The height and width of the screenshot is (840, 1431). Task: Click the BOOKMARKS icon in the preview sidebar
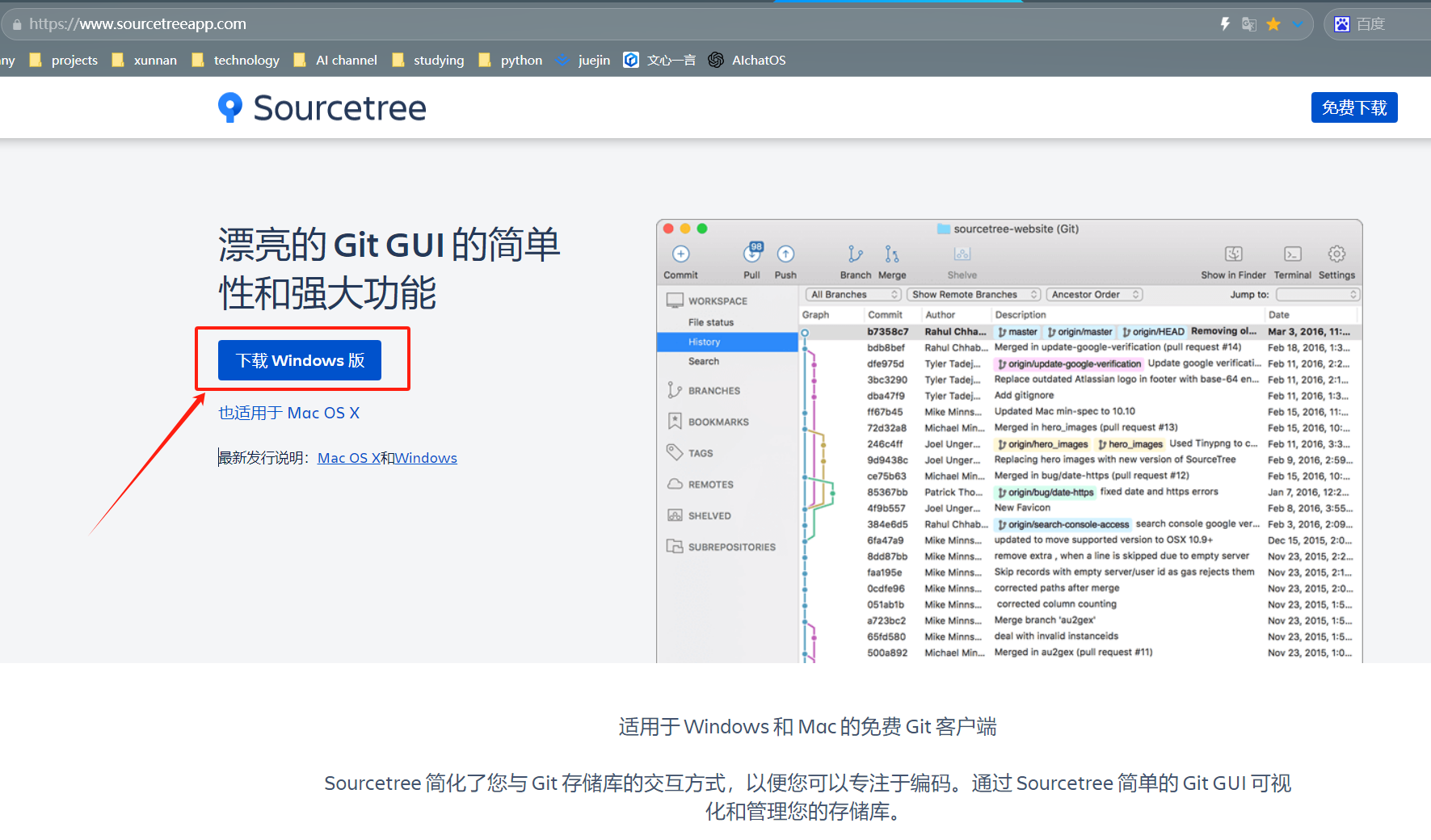click(x=675, y=422)
